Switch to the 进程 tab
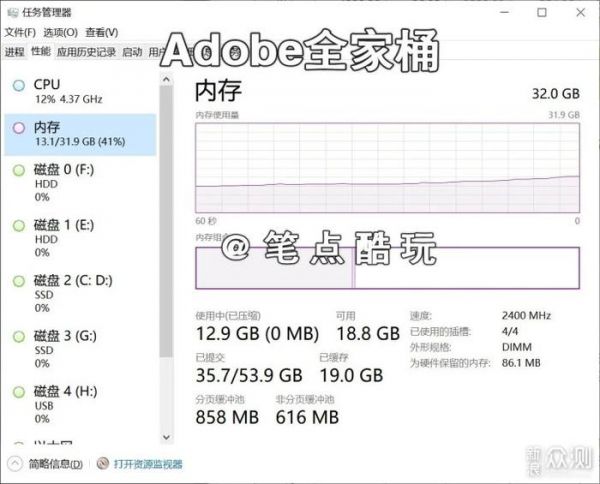This screenshot has height=484, width=600. pos(14,52)
